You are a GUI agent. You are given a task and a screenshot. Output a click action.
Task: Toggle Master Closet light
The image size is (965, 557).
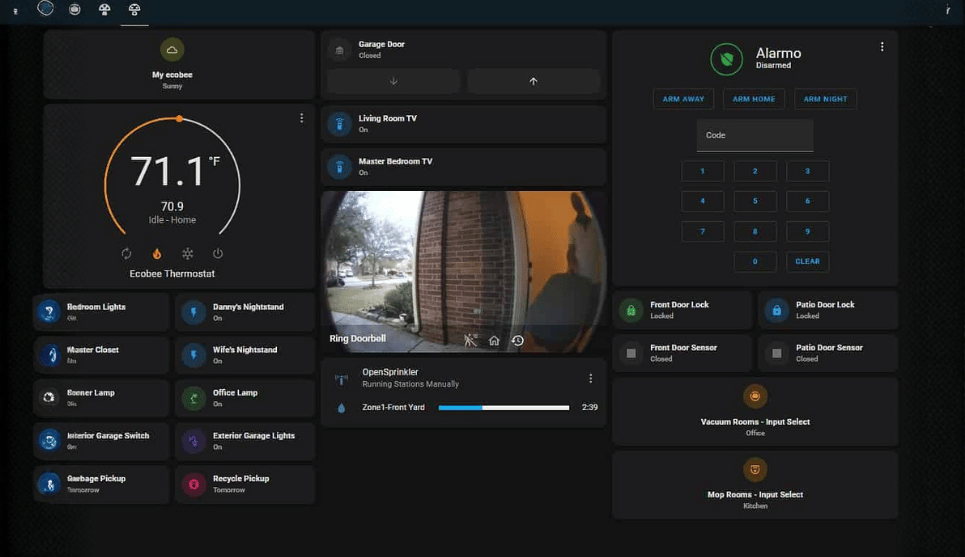tap(49, 355)
